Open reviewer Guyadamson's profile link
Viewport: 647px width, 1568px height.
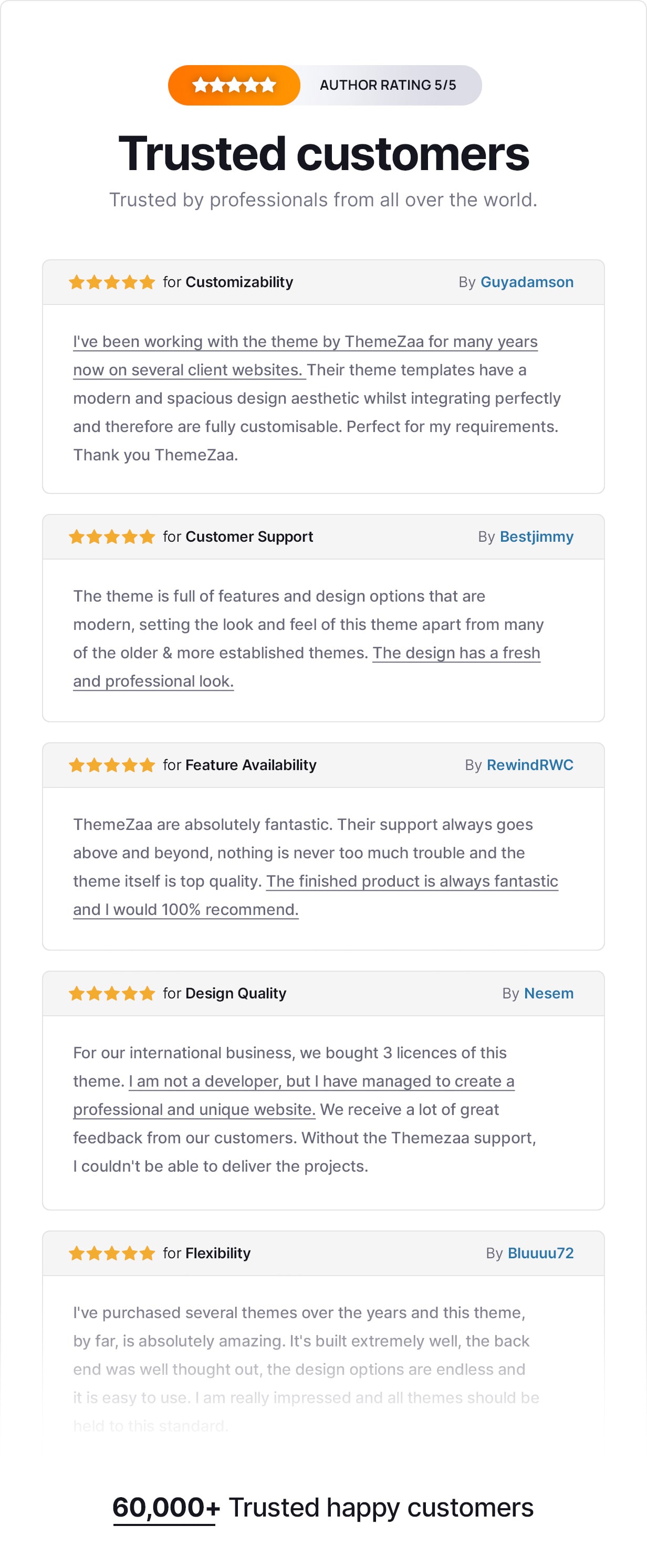point(526,282)
